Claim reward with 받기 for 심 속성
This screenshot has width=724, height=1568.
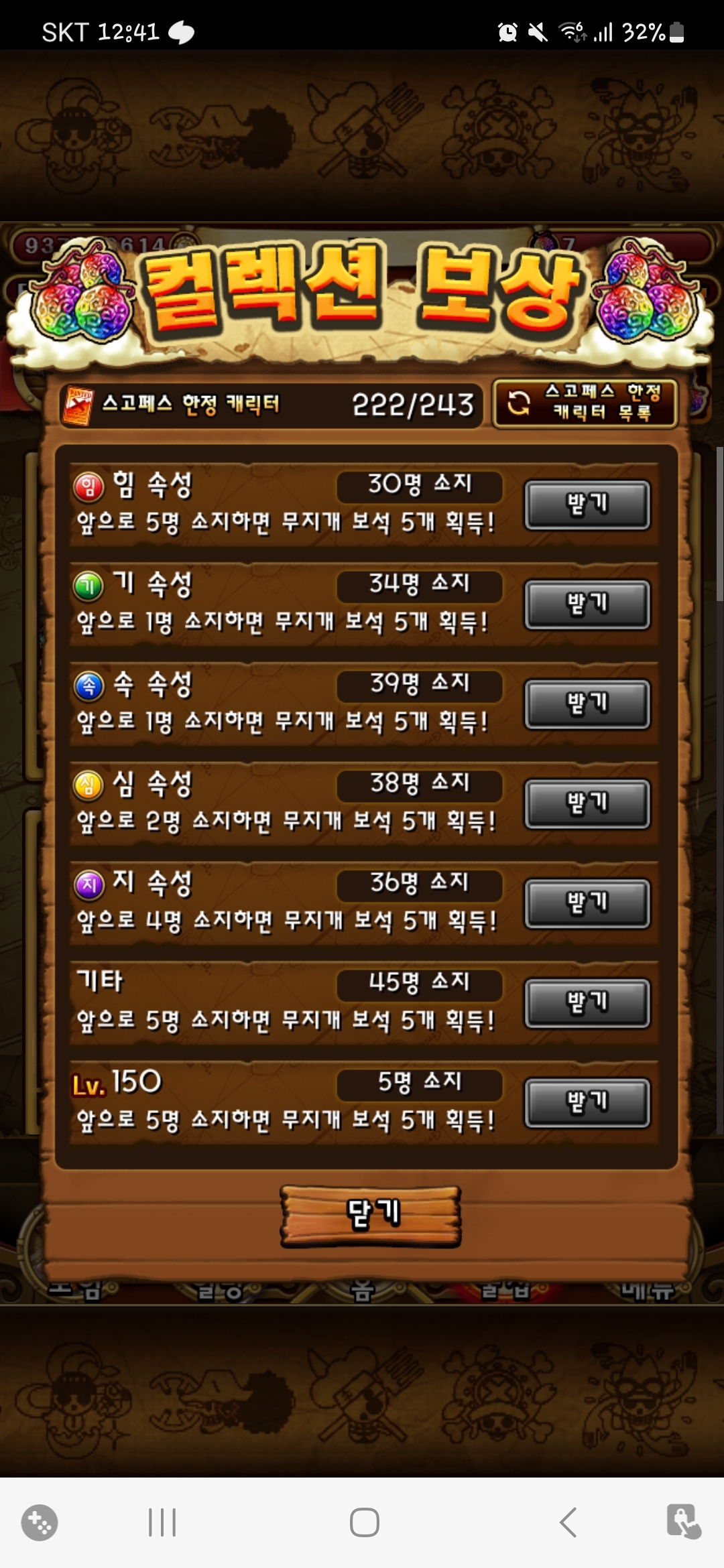pos(587,803)
